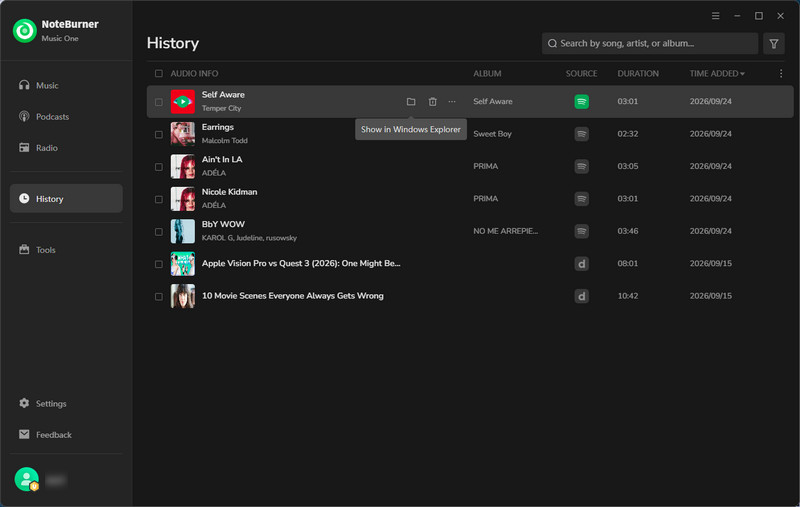Screen dimensions: 800x507
Task: Show Self Aware in Windows Explorer folder icon
Action: click(411, 102)
